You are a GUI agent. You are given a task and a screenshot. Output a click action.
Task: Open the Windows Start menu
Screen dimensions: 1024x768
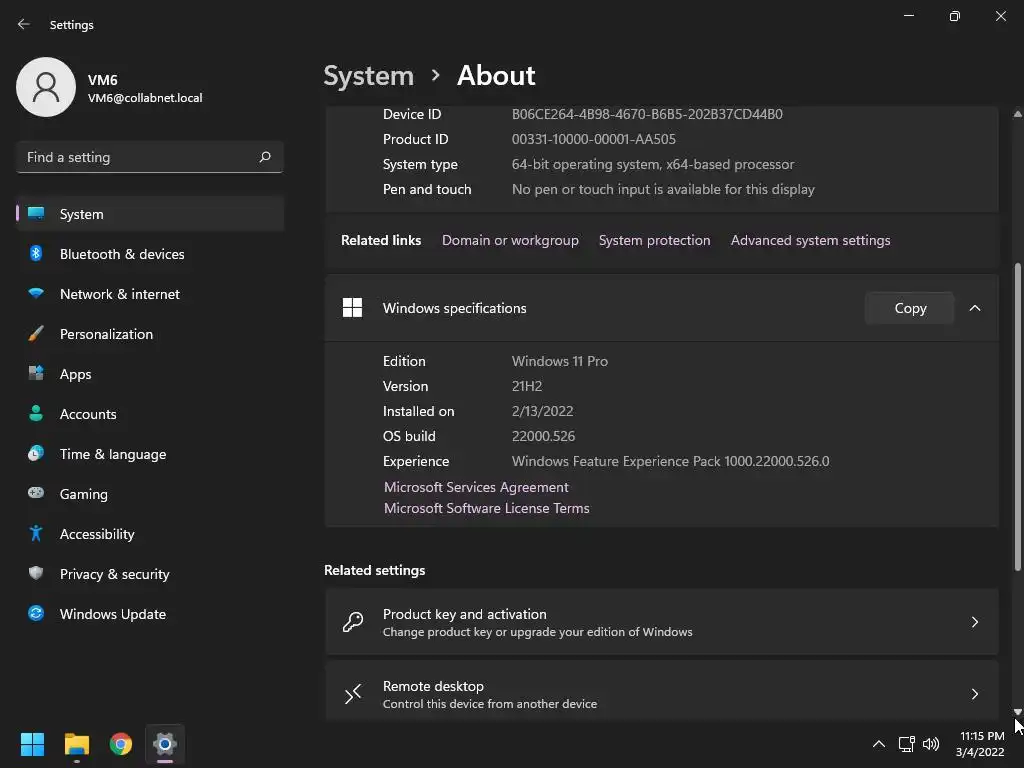point(32,744)
